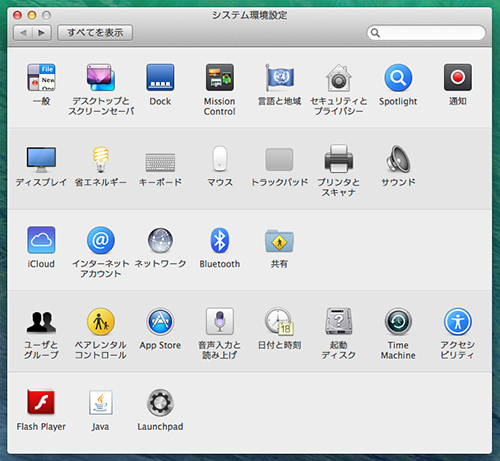Open 省エネルギー light bulb icon
Viewport: 500px width, 461px height.
pos(101,159)
